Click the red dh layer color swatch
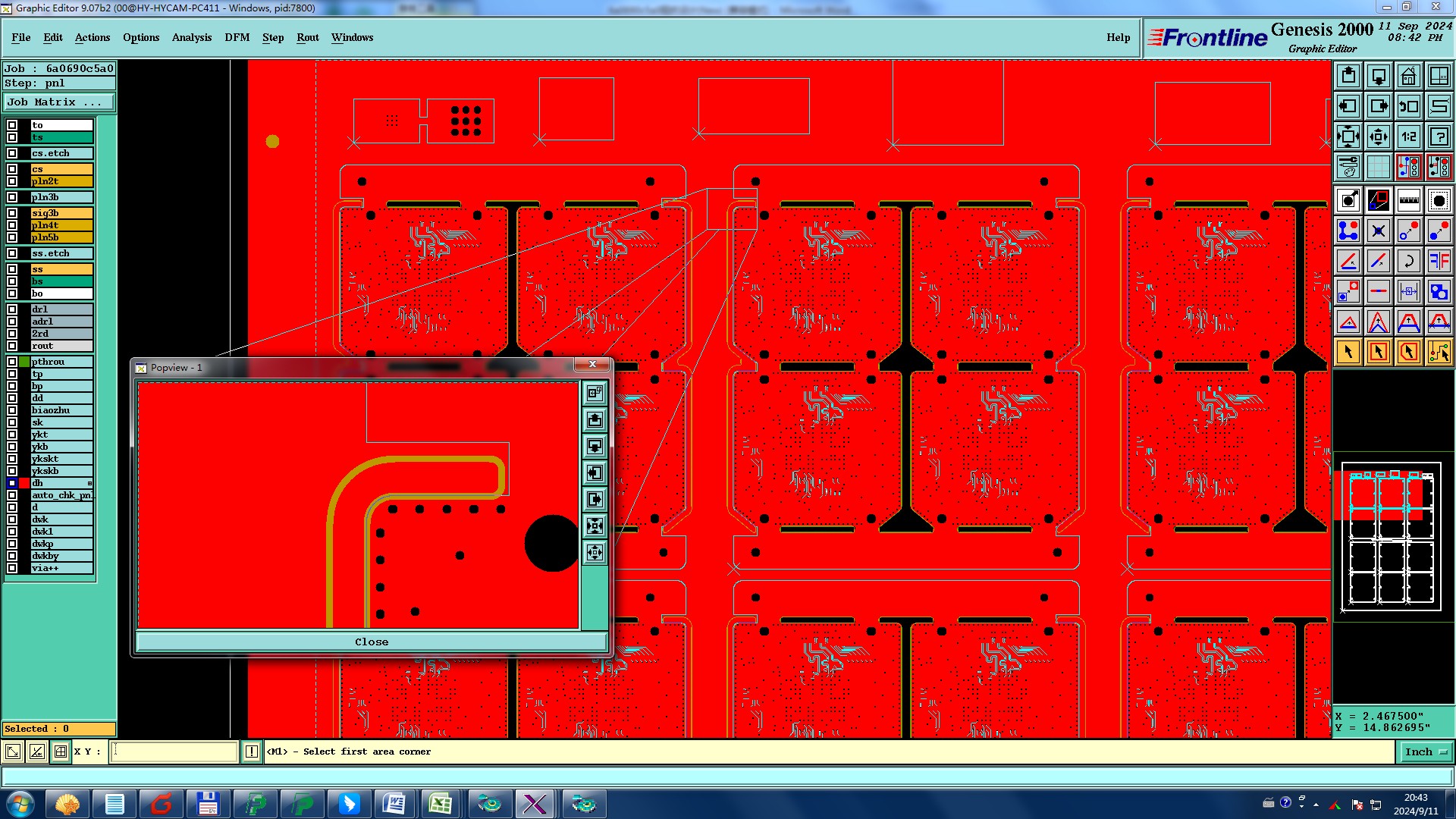Viewport: 1456px width, 819px height. (x=24, y=483)
